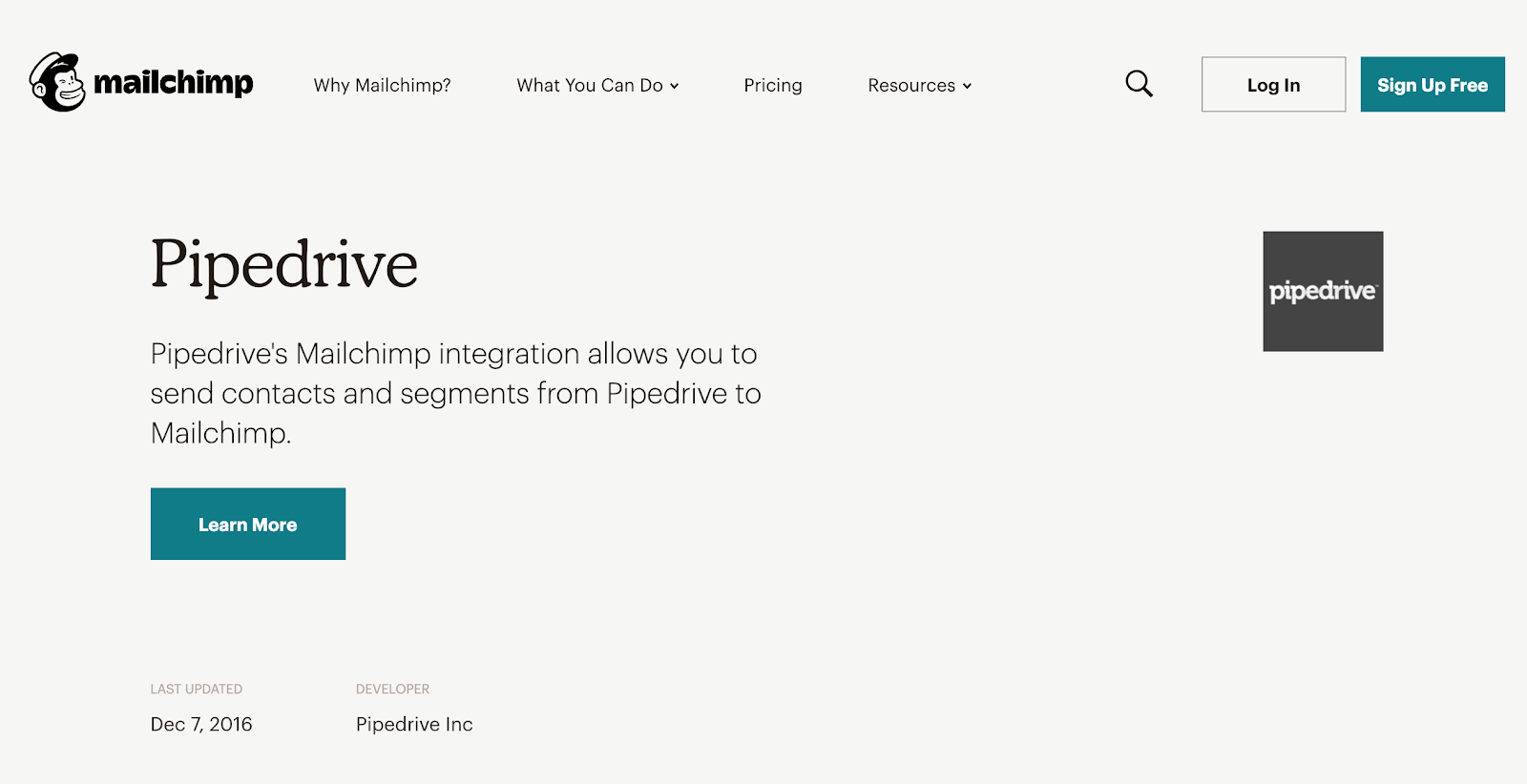This screenshot has width=1527, height=784.
Task: Click the Pipedrive integration description paragraph
Action: [456, 393]
